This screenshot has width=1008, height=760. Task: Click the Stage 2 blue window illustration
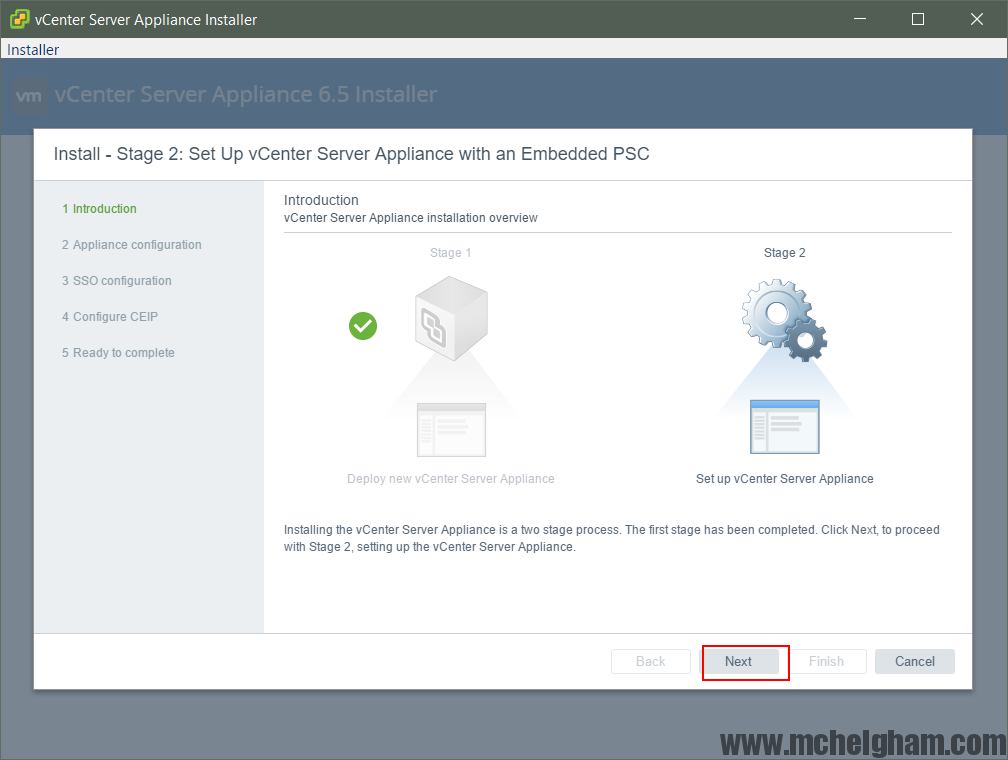click(x=785, y=427)
